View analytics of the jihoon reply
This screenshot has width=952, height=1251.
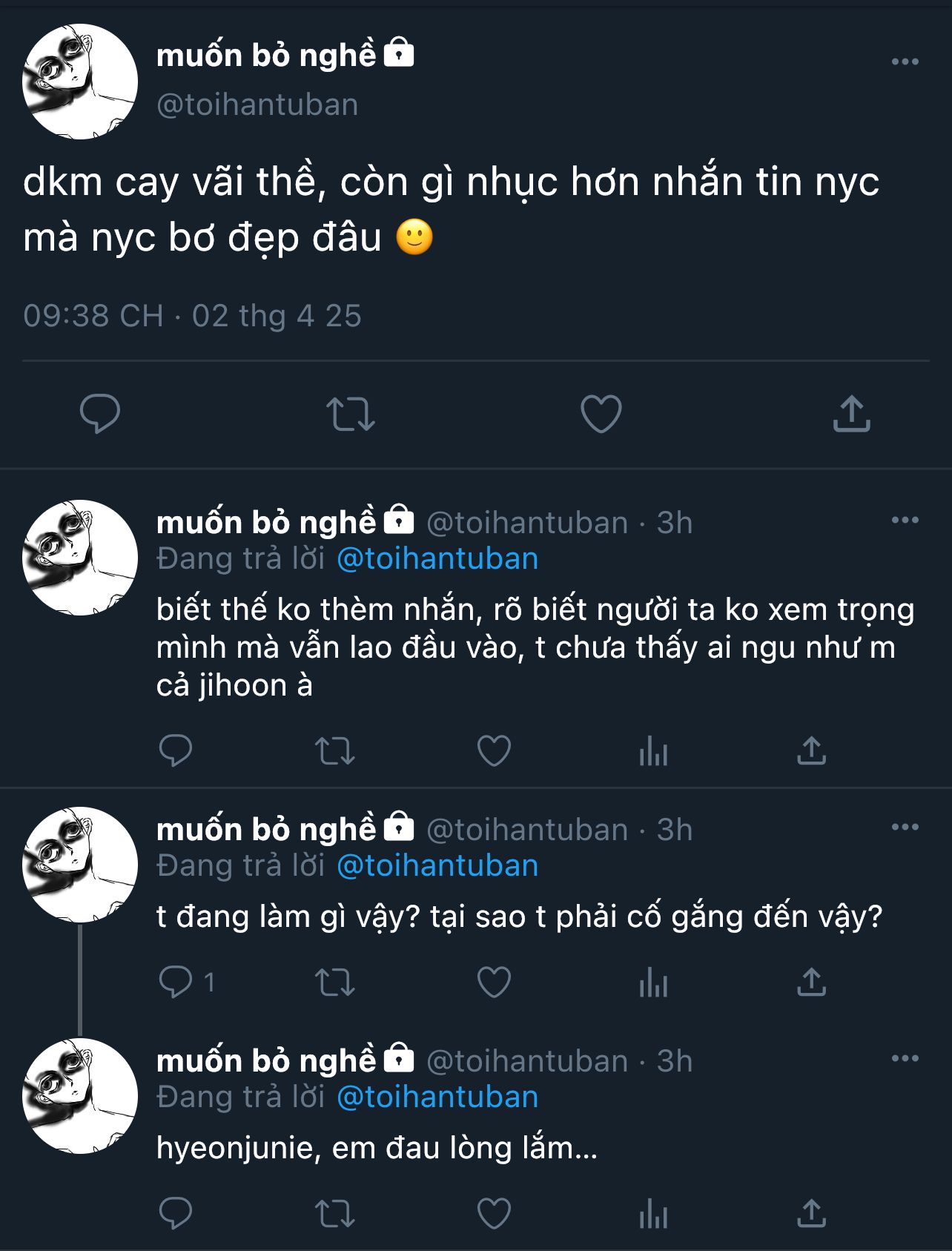click(x=653, y=751)
